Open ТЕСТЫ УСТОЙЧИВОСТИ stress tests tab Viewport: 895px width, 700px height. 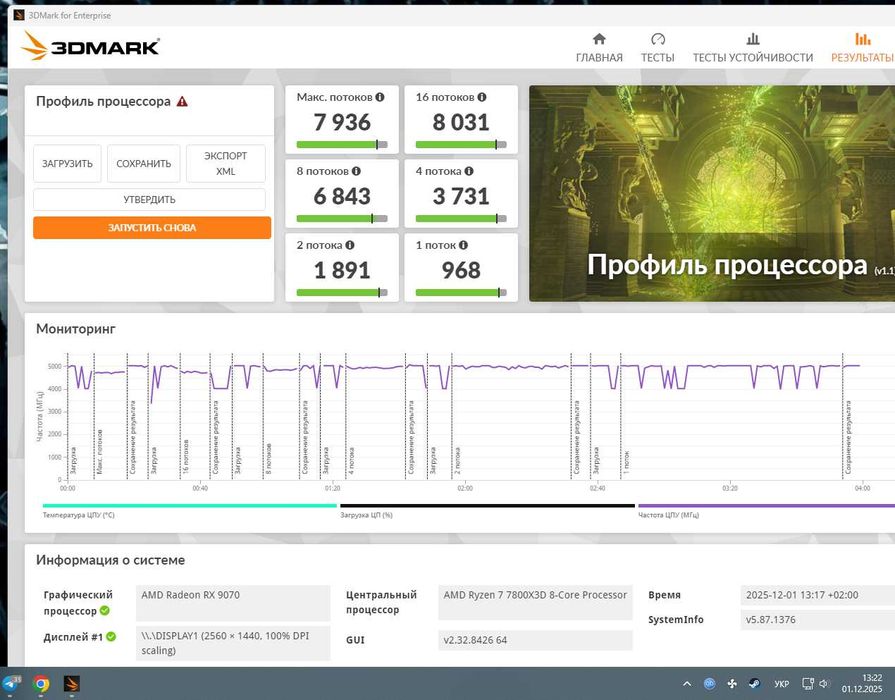coord(753,48)
